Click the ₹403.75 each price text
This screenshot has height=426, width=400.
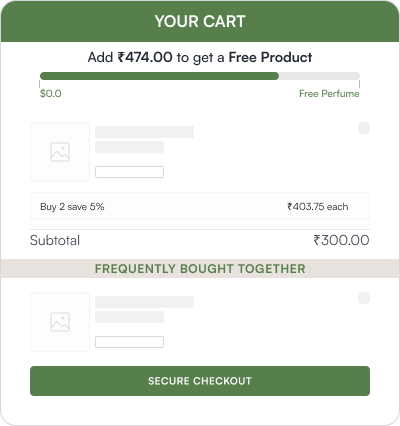click(x=318, y=207)
